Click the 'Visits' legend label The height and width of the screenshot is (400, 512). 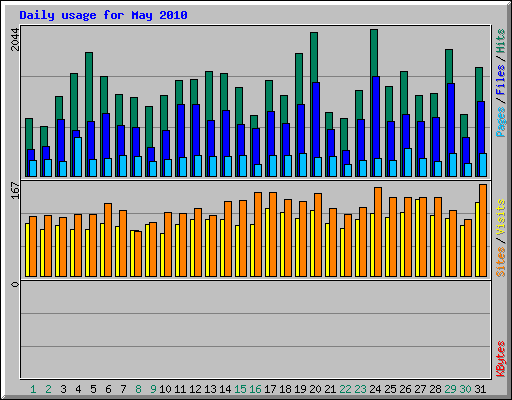tap(501, 217)
